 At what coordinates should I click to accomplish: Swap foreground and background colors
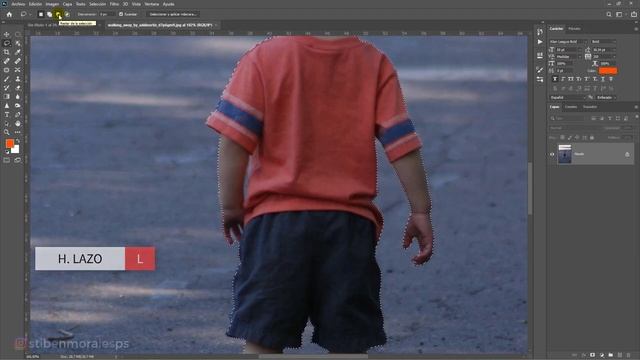pyautogui.click(x=18, y=141)
